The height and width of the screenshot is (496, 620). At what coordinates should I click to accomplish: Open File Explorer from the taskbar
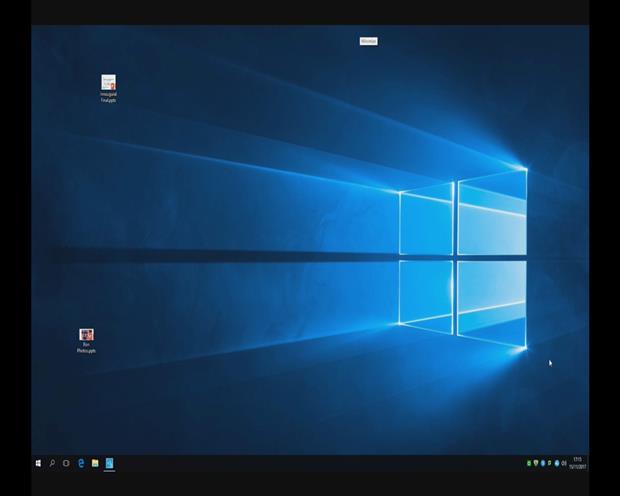point(95,463)
